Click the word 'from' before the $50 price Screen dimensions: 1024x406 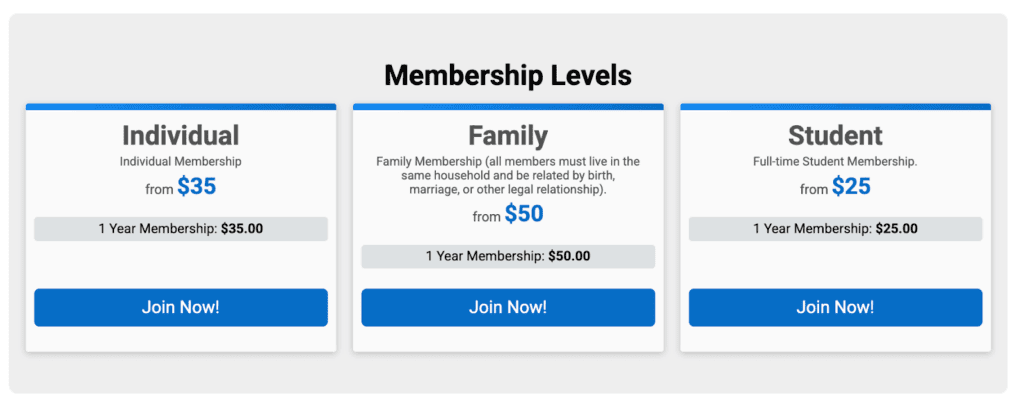[x=486, y=217]
